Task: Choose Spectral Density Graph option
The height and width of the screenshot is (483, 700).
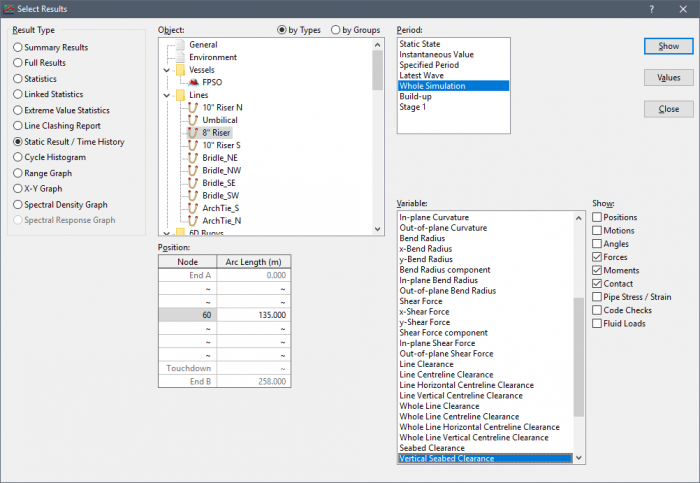Action: (61, 205)
